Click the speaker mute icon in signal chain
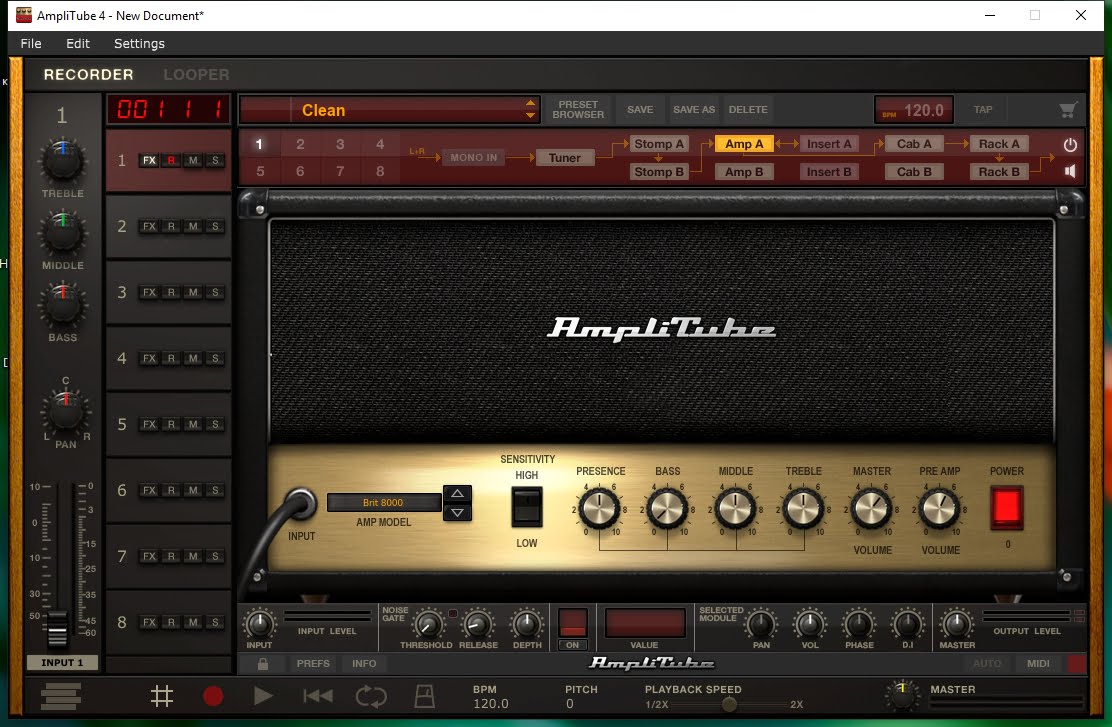The width and height of the screenshot is (1112, 727). (1070, 171)
